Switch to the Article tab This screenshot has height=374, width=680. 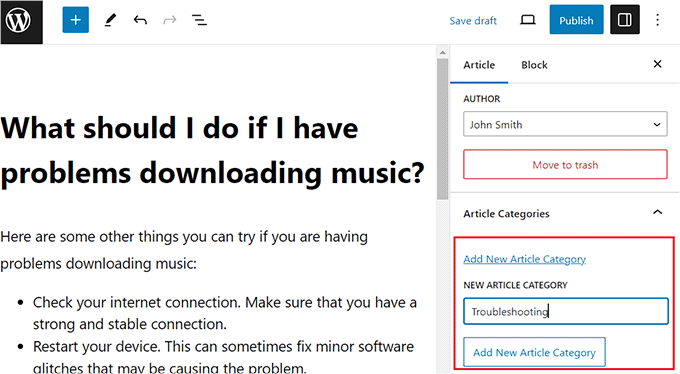pyautogui.click(x=479, y=65)
